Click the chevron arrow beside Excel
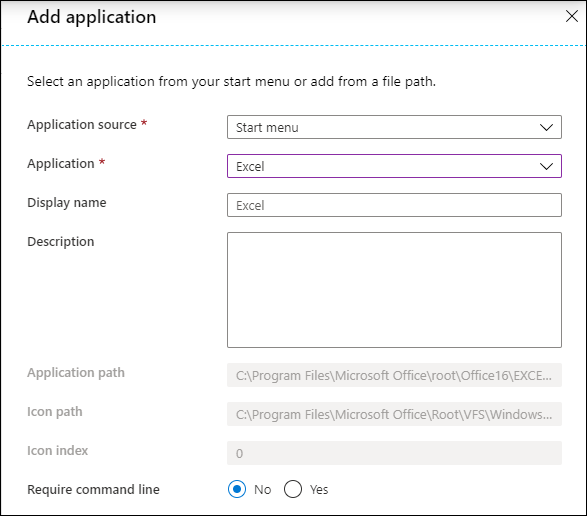This screenshot has width=587, height=516. click(546, 166)
